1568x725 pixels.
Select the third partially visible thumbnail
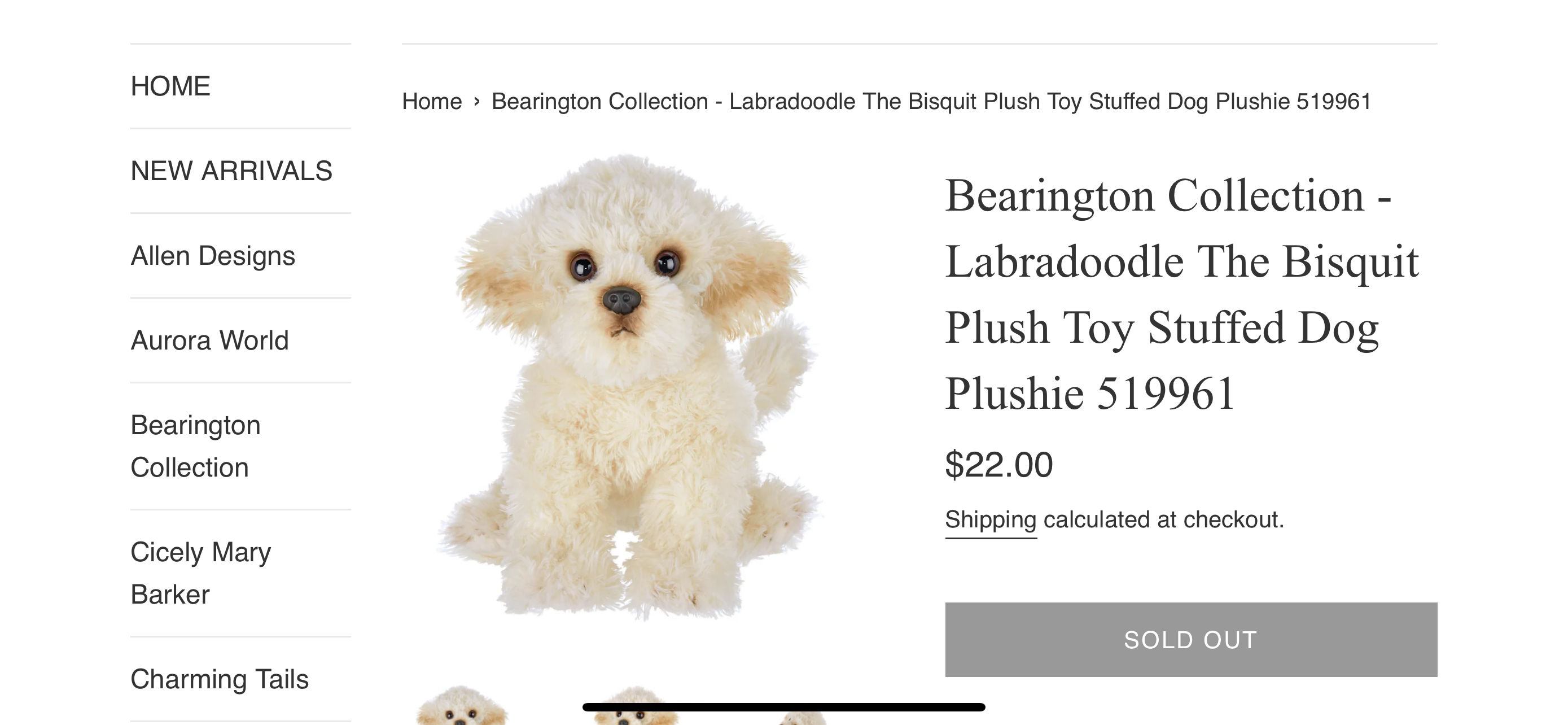[x=804, y=718]
